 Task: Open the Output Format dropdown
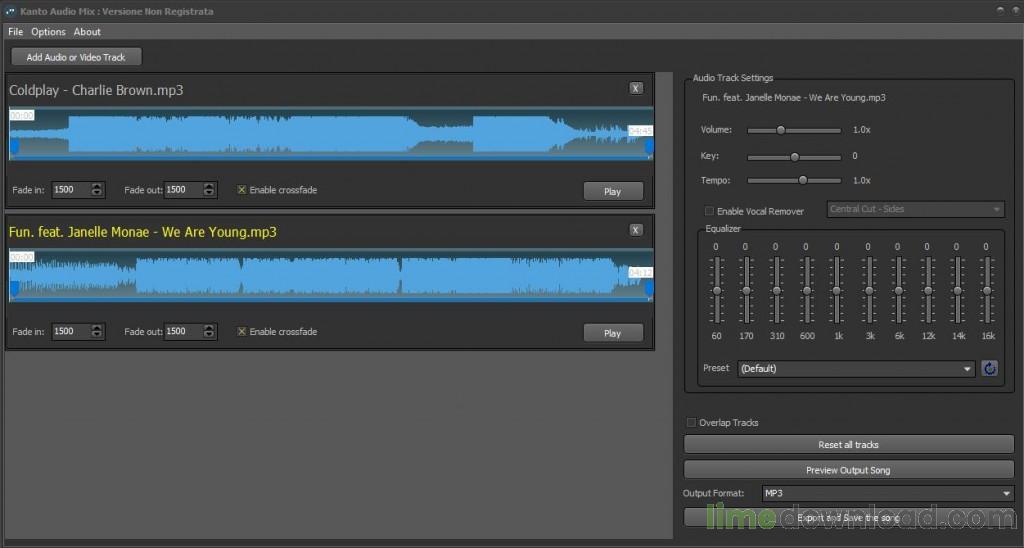pyautogui.click(x=888, y=493)
